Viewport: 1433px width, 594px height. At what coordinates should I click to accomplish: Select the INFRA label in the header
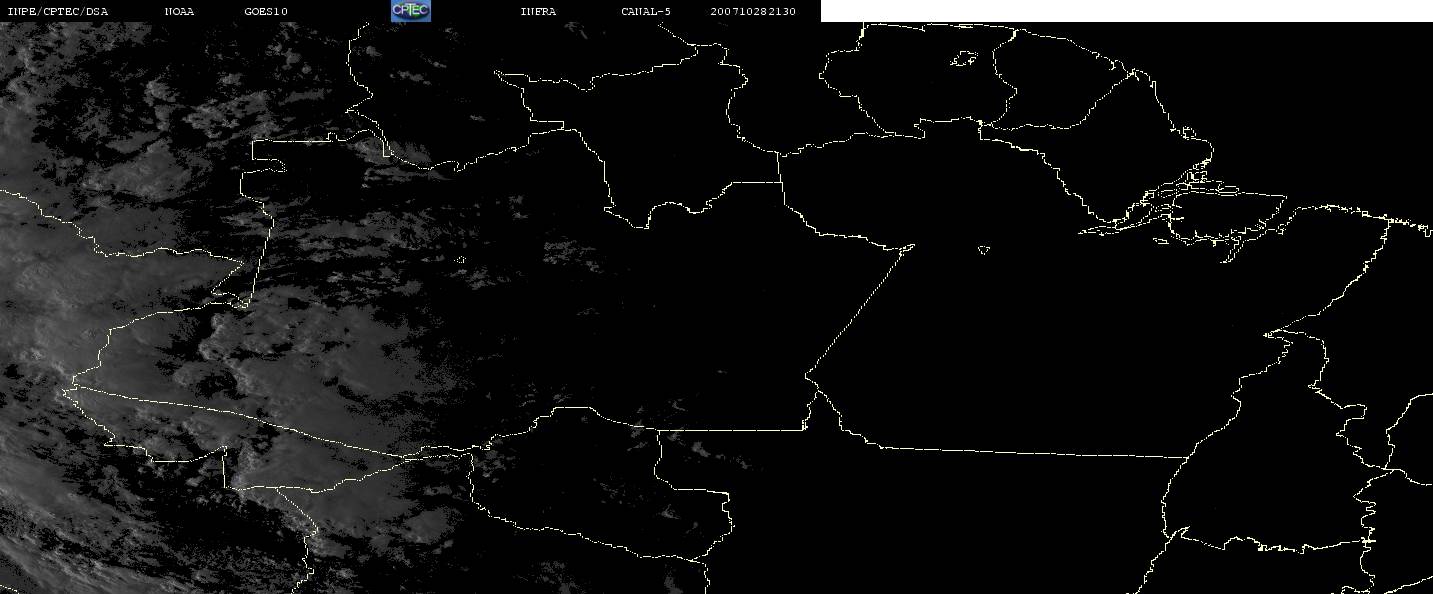coord(538,12)
